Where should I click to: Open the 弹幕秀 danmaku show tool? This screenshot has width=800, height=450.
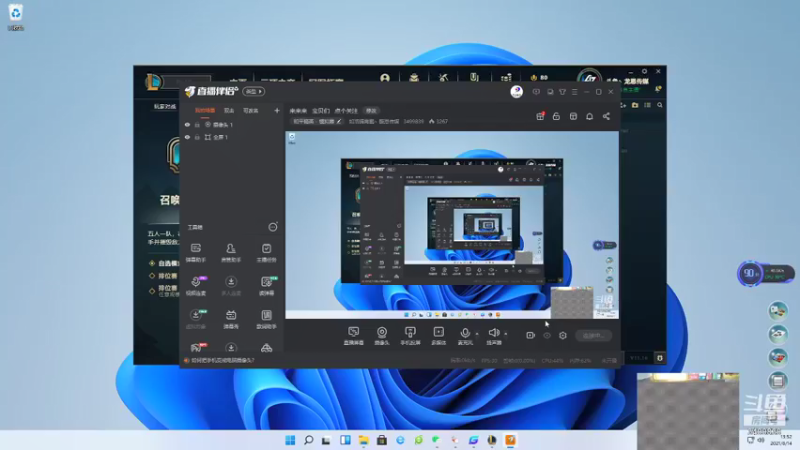pyautogui.click(x=231, y=319)
